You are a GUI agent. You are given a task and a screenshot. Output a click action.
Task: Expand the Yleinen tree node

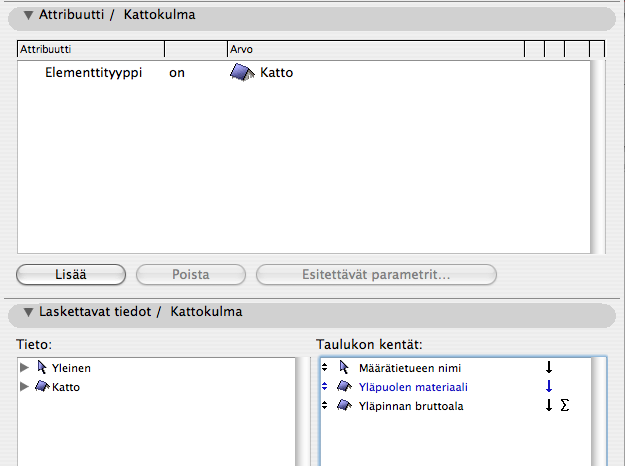click(24, 367)
